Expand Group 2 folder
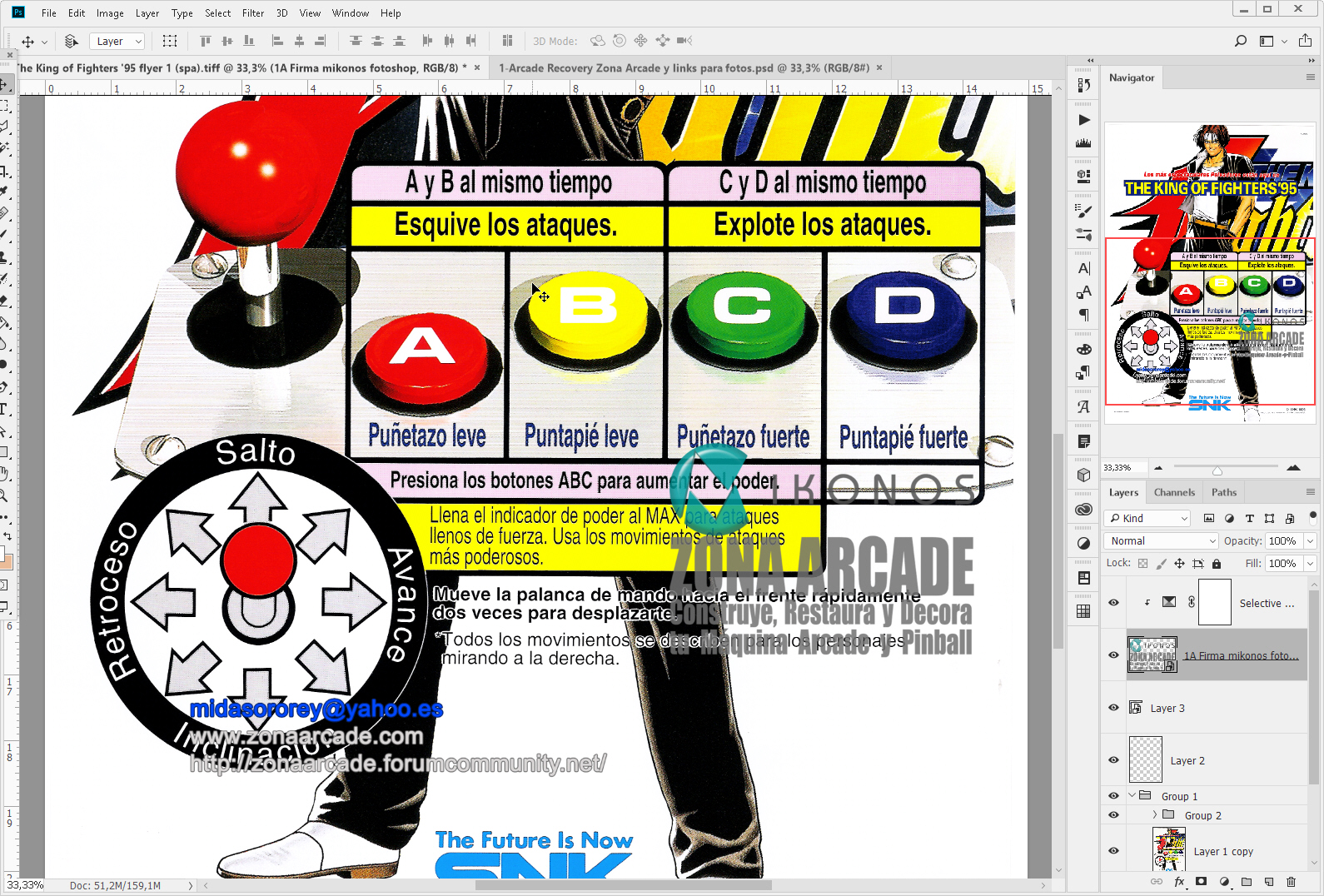1324x896 pixels. 1154,815
